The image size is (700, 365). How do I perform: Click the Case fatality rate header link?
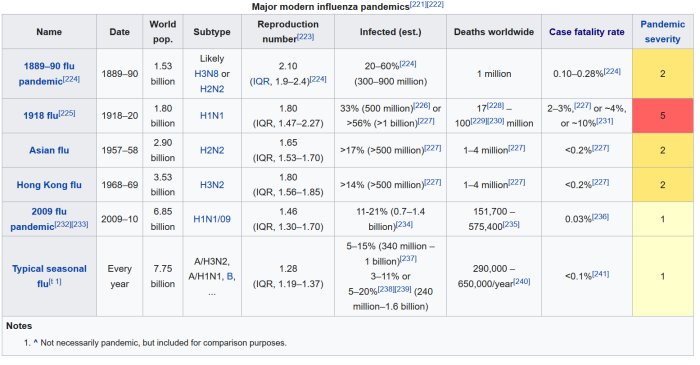(x=587, y=32)
